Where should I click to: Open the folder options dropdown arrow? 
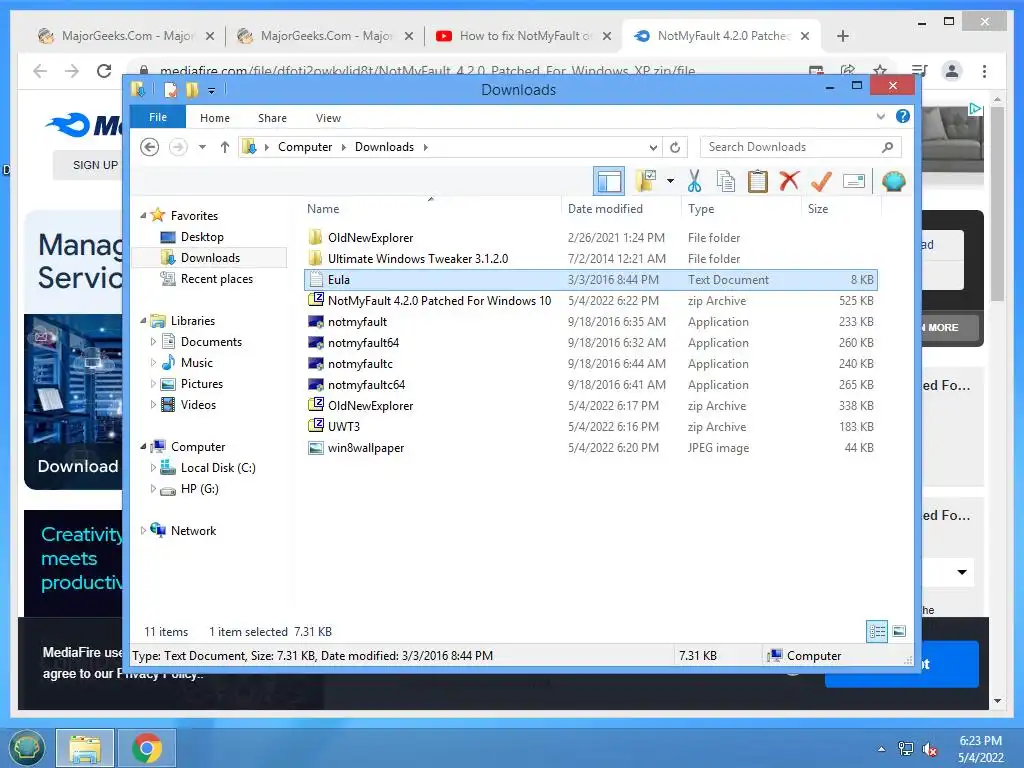(x=670, y=181)
